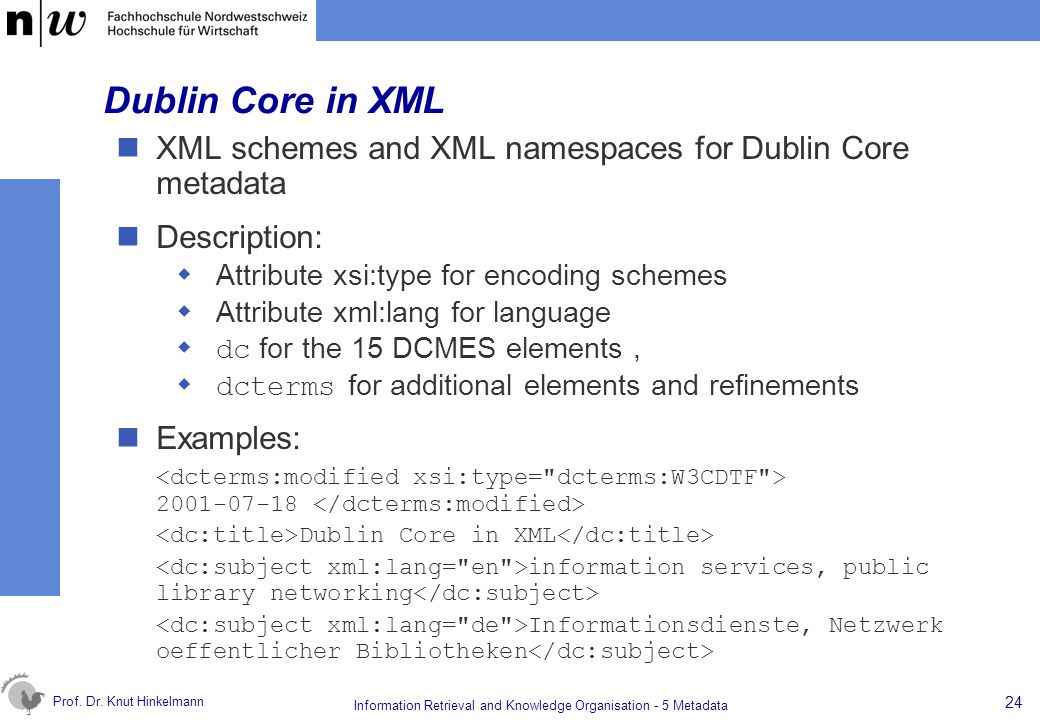Click the 'Examples:' heading
Image resolution: width=1040 pixels, height=720 pixels.
(x=228, y=439)
